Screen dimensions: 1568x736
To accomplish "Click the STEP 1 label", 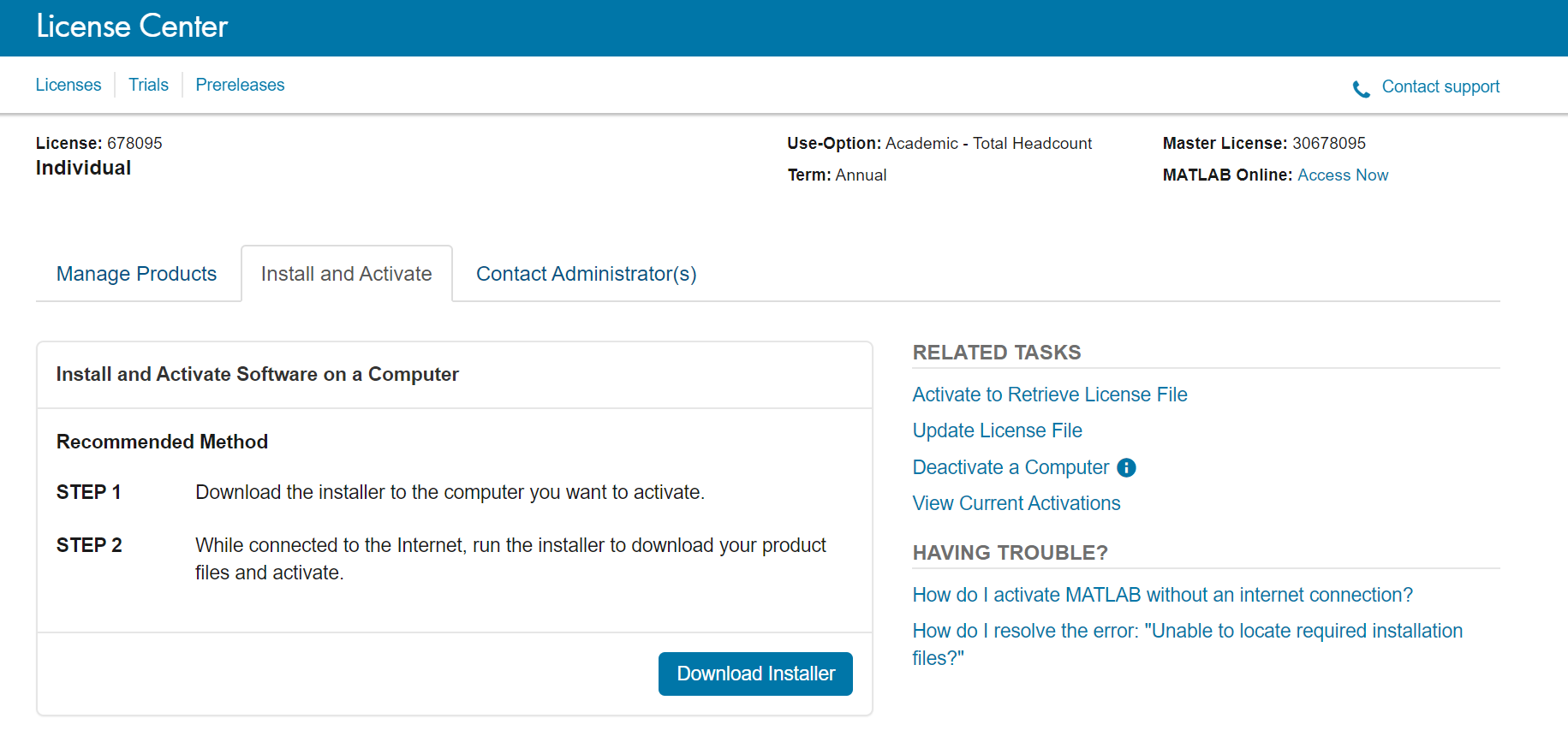I will (89, 492).
